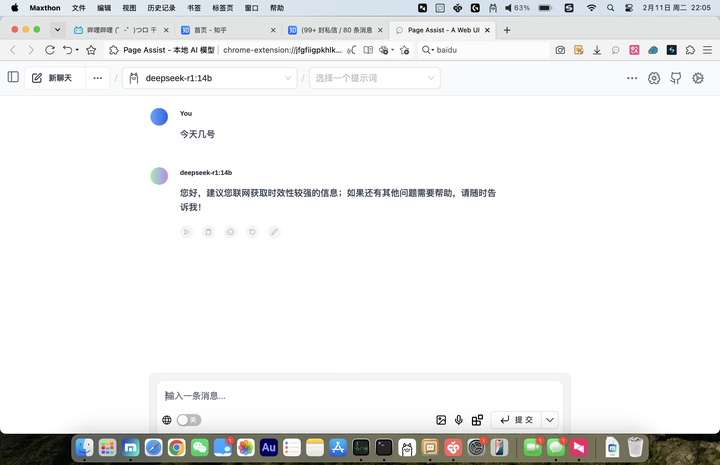Viewport: 720px width, 465px height.
Task: Open the 历史记录 menu
Action: tap(161, 8)
